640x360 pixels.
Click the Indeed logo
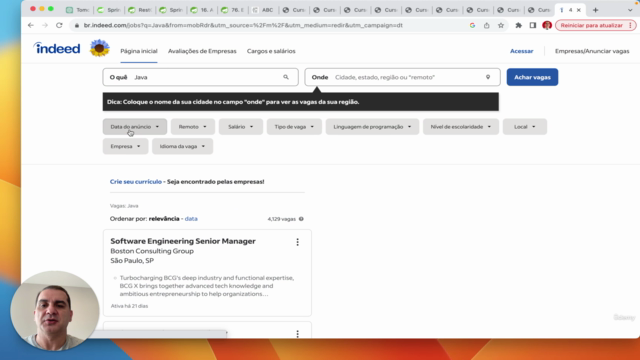57,49
